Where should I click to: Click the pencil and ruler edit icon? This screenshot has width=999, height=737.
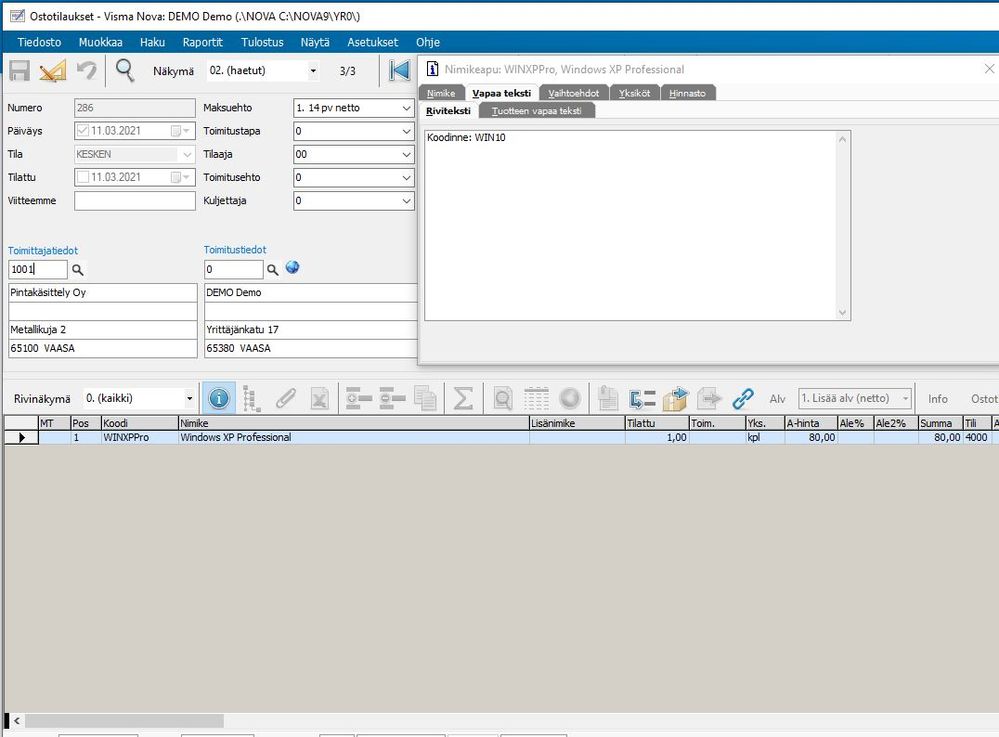click(52, 70)
